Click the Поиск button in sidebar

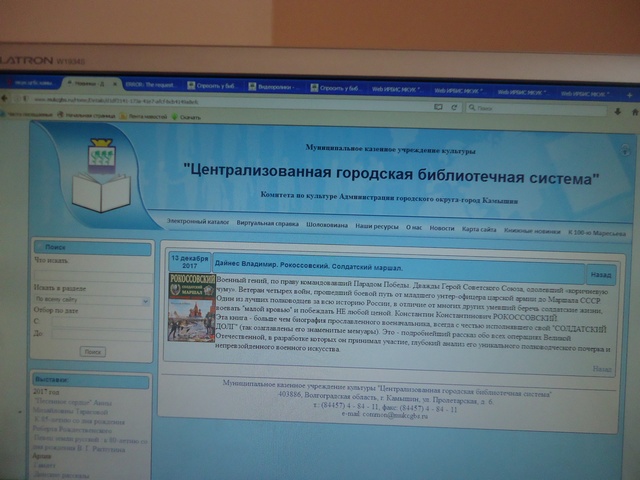(x=93, y=352)
